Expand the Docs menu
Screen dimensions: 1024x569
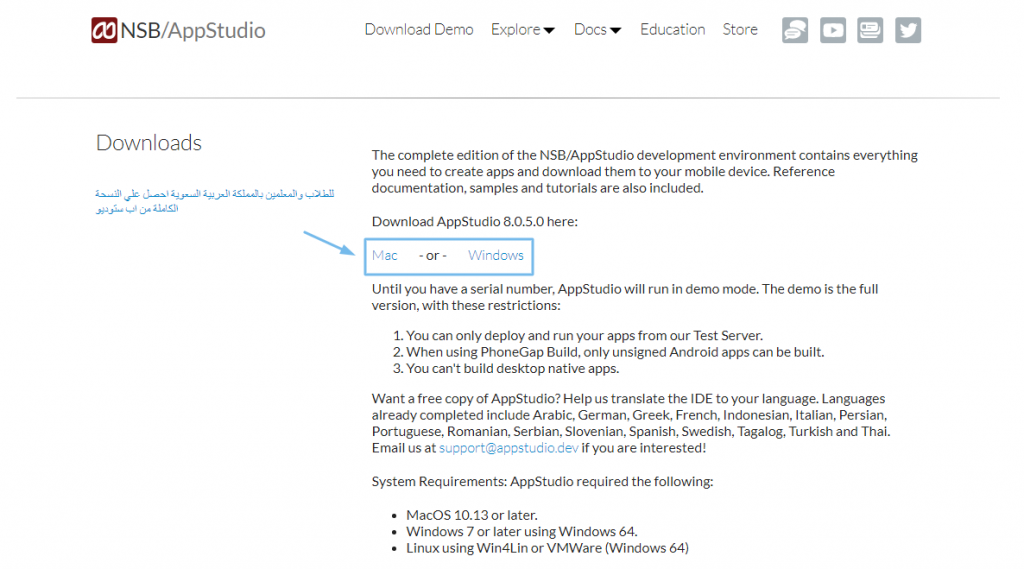598,29
